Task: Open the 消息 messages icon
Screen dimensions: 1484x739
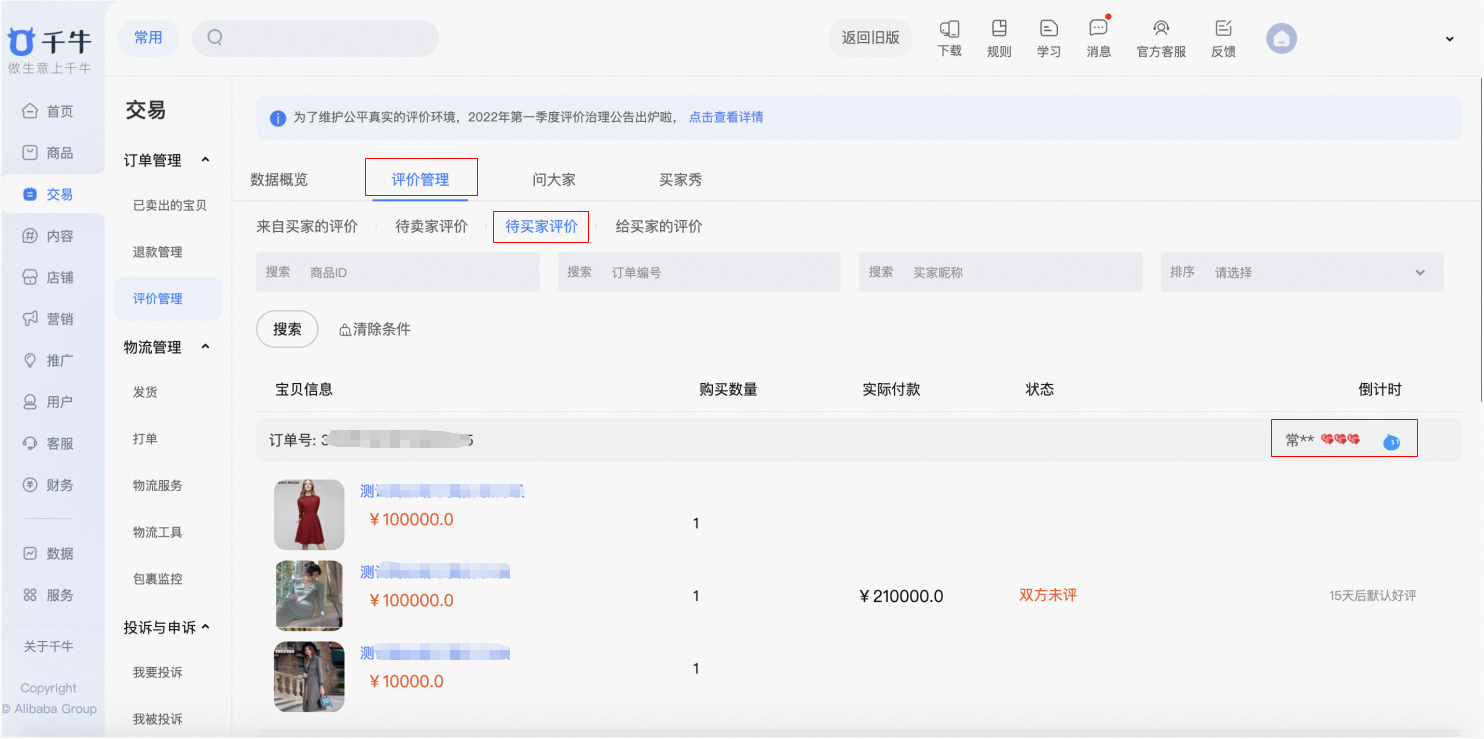Action: (1098, 38)
